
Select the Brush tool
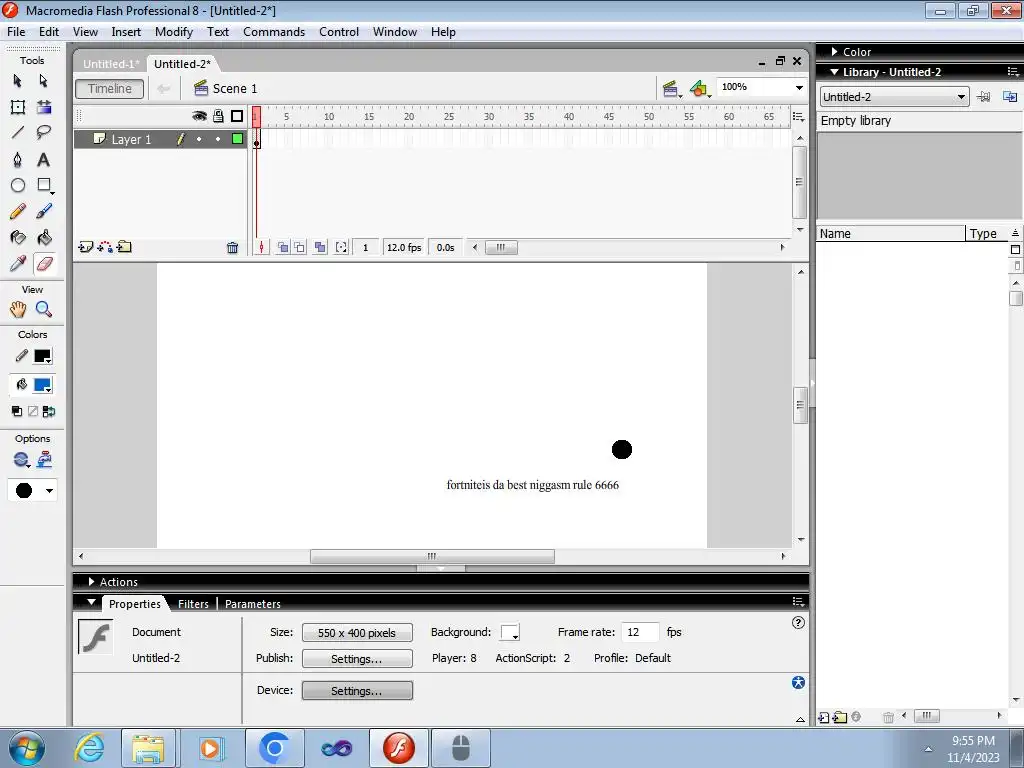point(44,211)
